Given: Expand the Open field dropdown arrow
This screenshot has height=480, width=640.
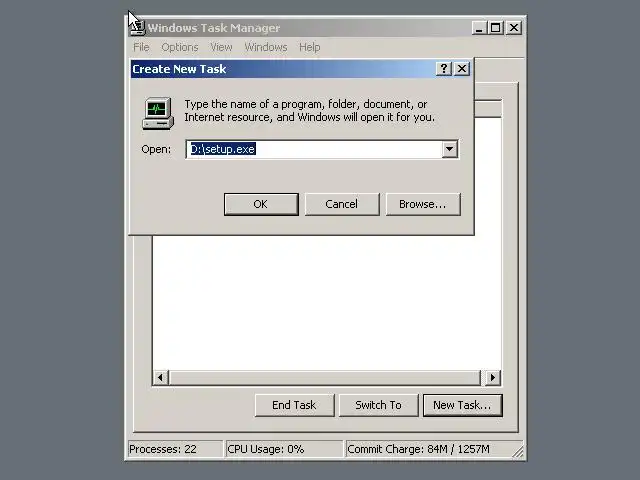Looking at the screenshot, I should tap(449, 149).
